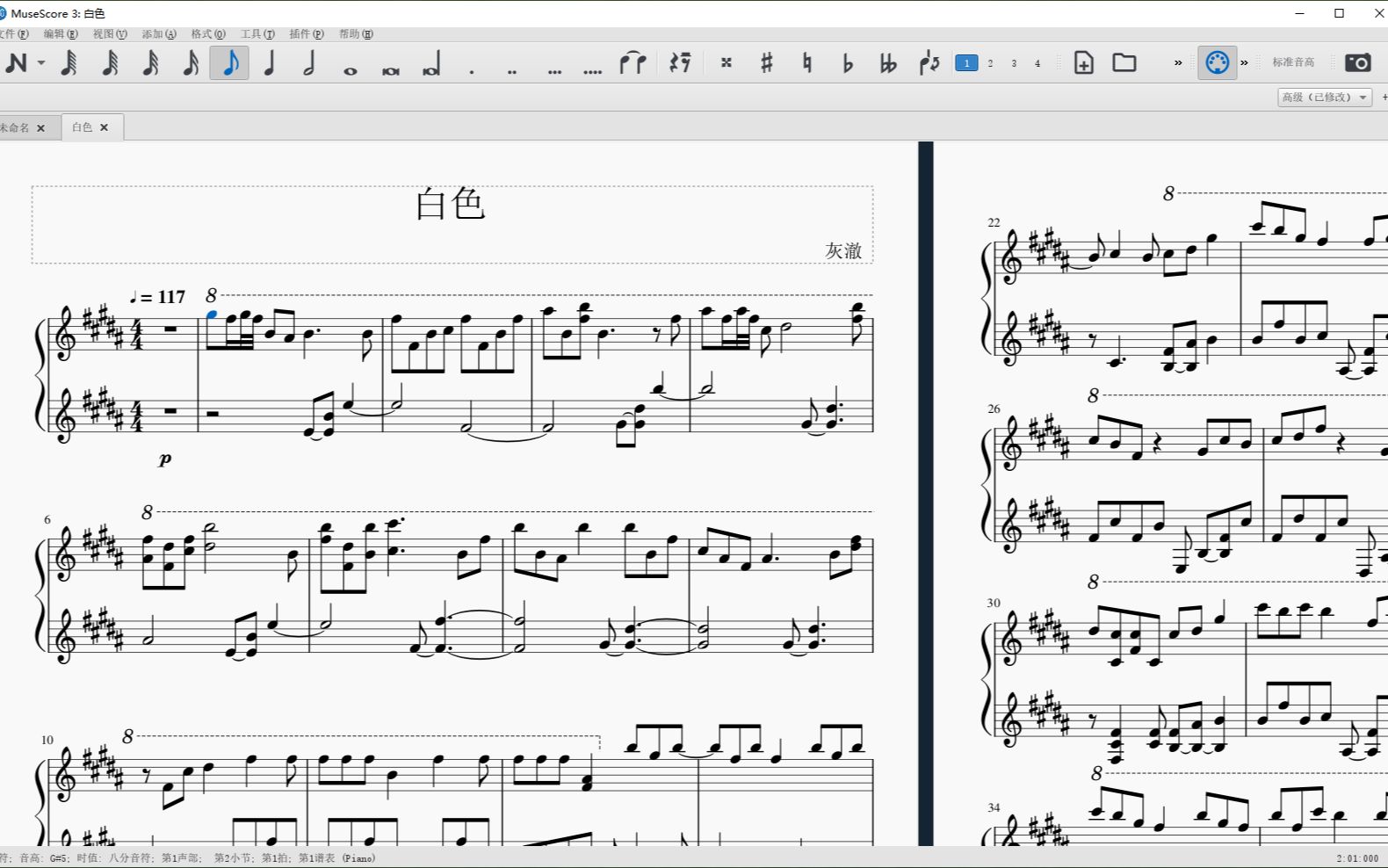Select the half note duration
Image resolution: width=1388 pixels, height=868 pixels.
point(309,63)
